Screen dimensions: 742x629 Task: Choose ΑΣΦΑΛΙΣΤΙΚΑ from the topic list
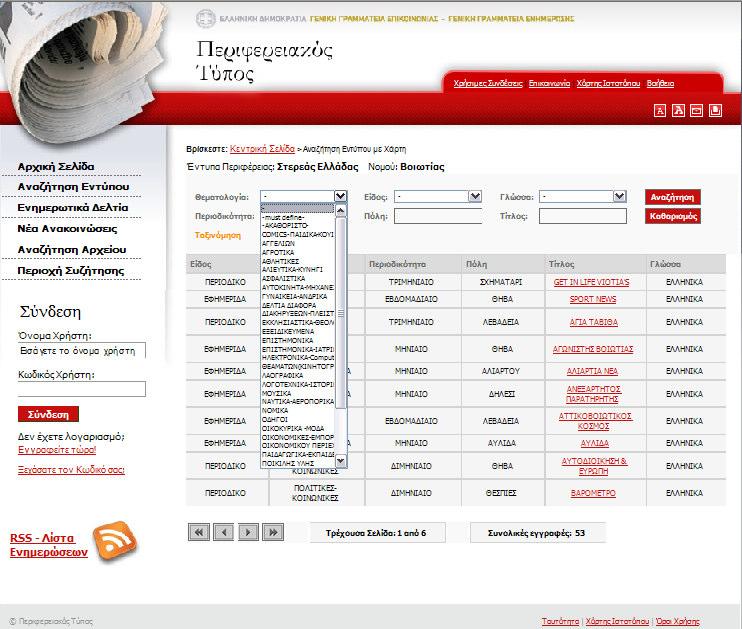283,279
